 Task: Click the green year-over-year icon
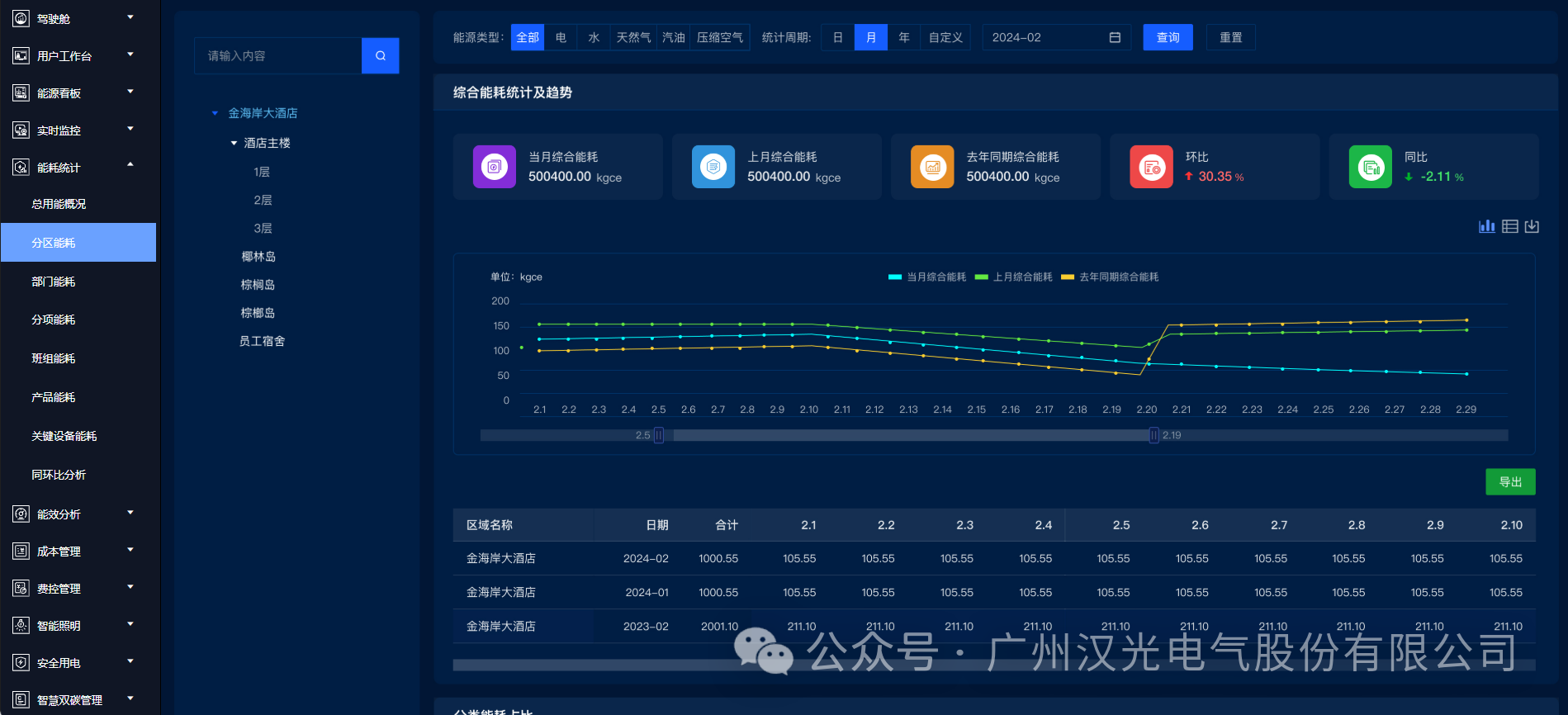[1370, 167]
